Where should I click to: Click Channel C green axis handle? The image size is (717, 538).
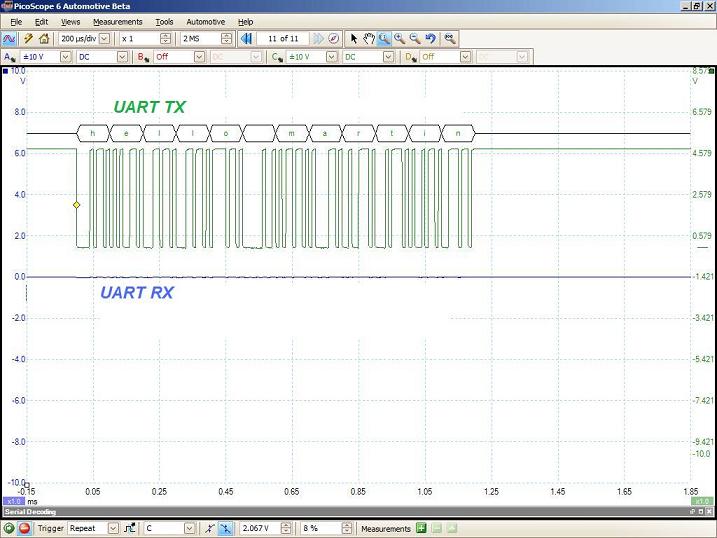[x=711, y=71]
